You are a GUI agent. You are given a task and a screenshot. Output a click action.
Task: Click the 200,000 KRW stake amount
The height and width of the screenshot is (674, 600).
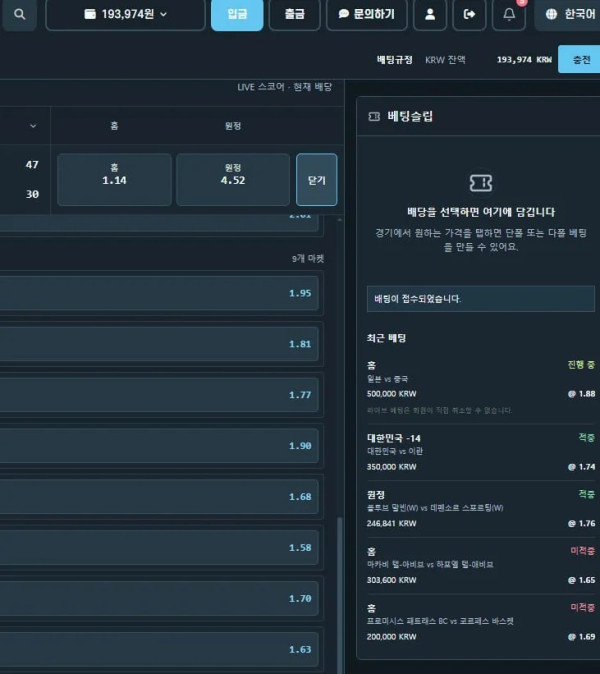(392, 637)
